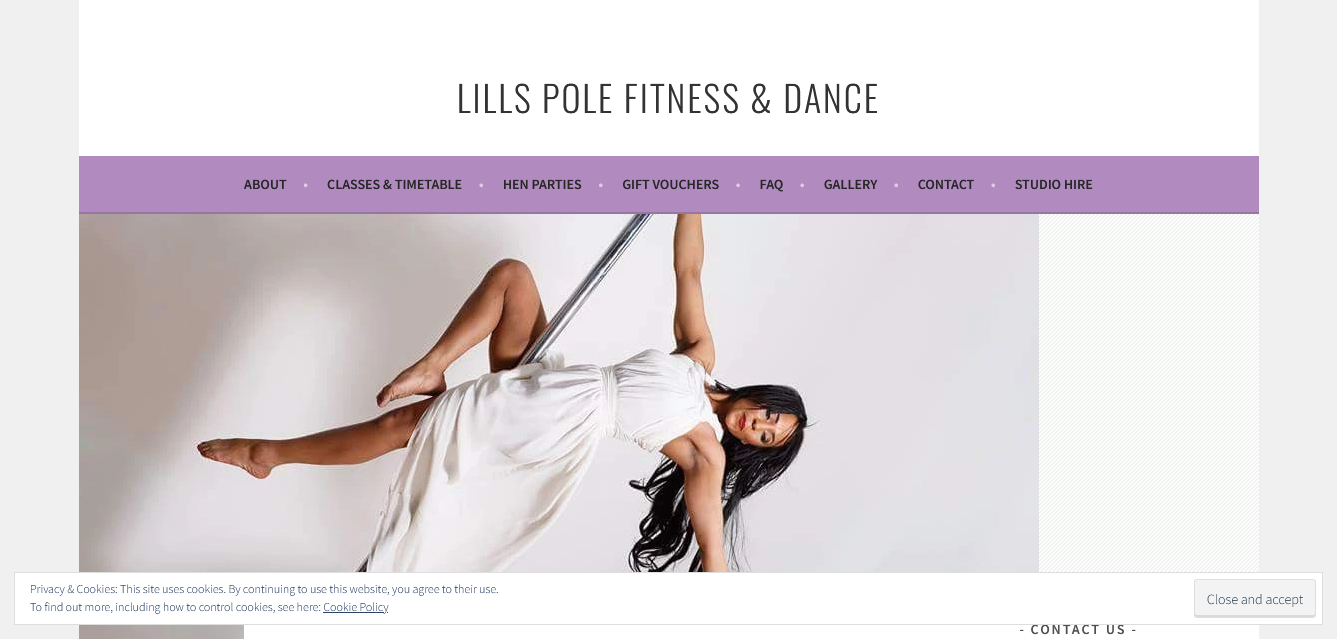Go to Studio Hire page
Image resolution: width=1337 pixels, height=639 pixels.
click(1053, 185)
